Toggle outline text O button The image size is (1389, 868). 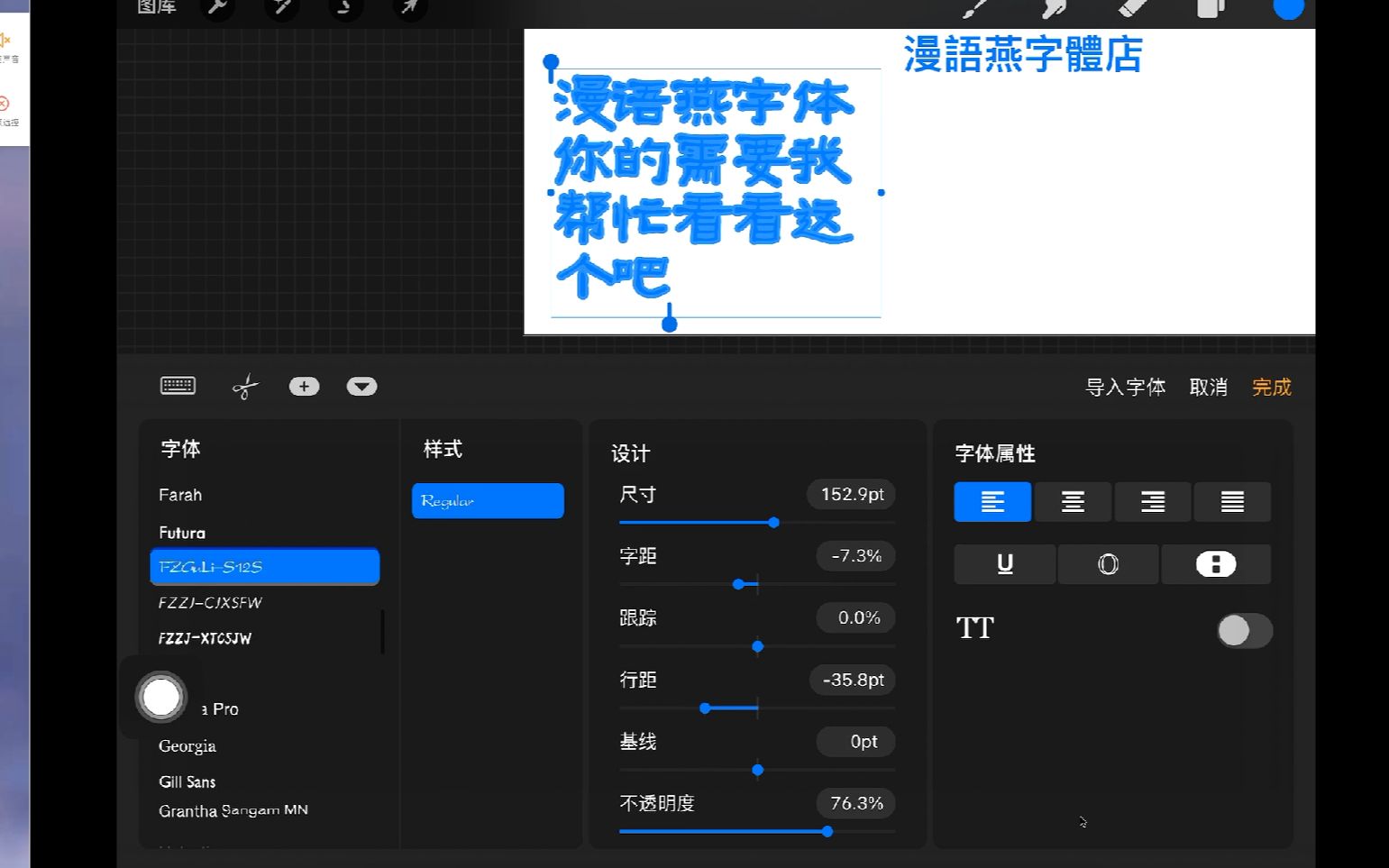click(1109, 564)
